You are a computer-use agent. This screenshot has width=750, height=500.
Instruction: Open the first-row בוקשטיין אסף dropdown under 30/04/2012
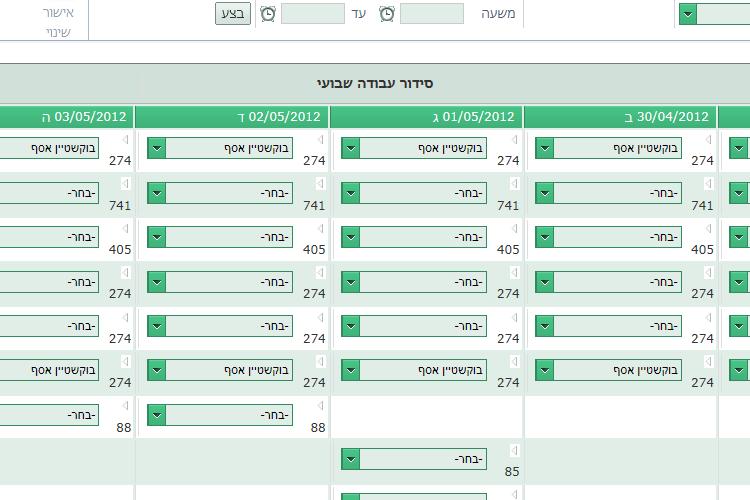click(x=544, y=148)
